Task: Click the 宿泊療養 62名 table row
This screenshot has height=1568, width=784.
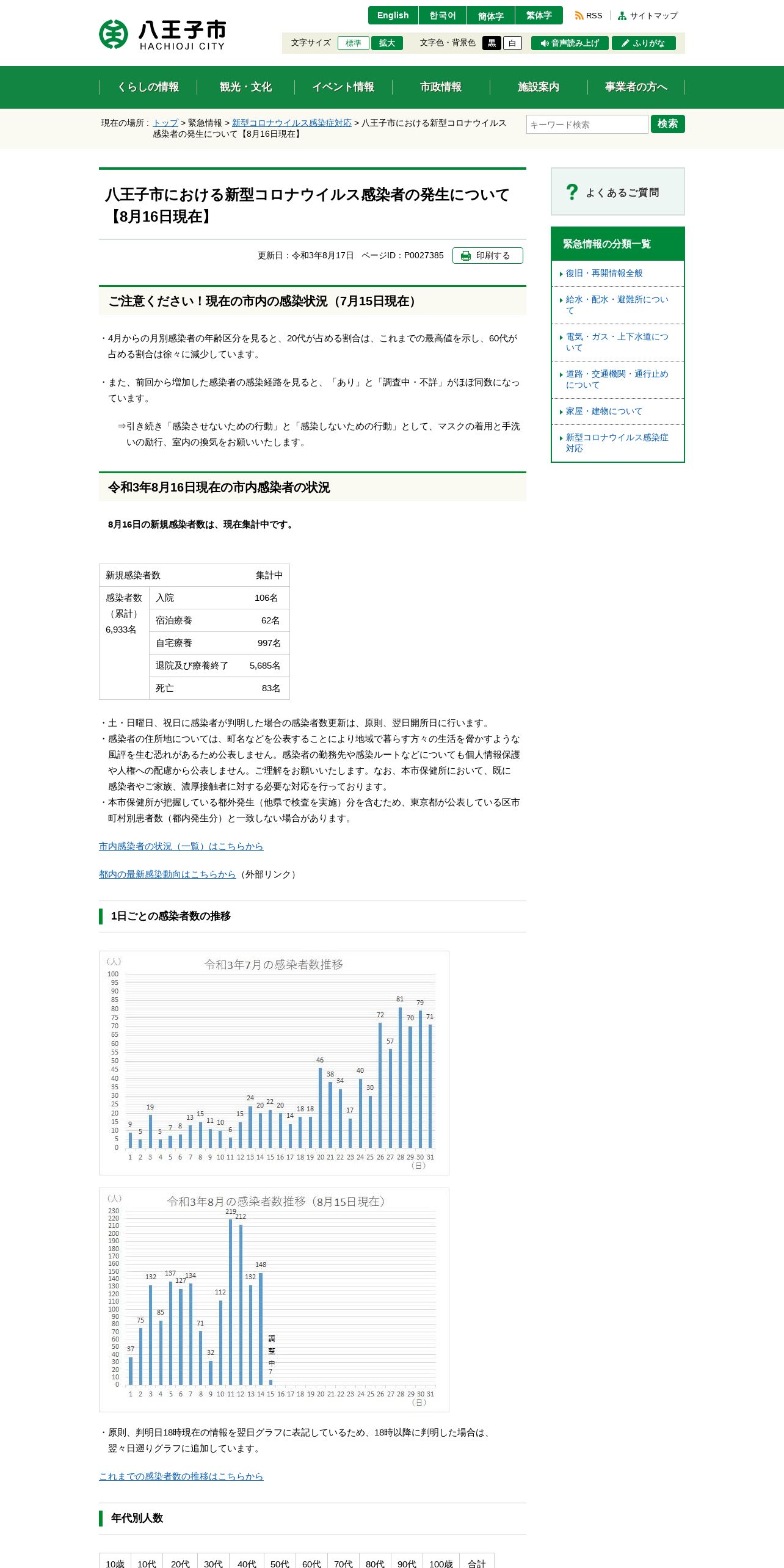Action: click(219, 620)
